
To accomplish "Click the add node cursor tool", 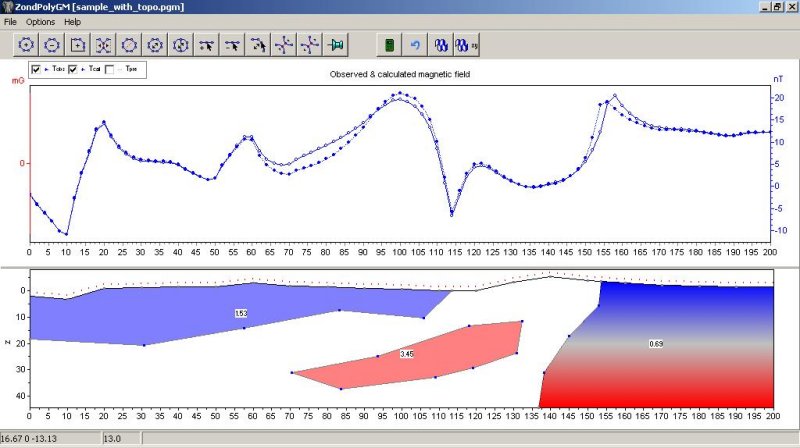I will point(207,45).
